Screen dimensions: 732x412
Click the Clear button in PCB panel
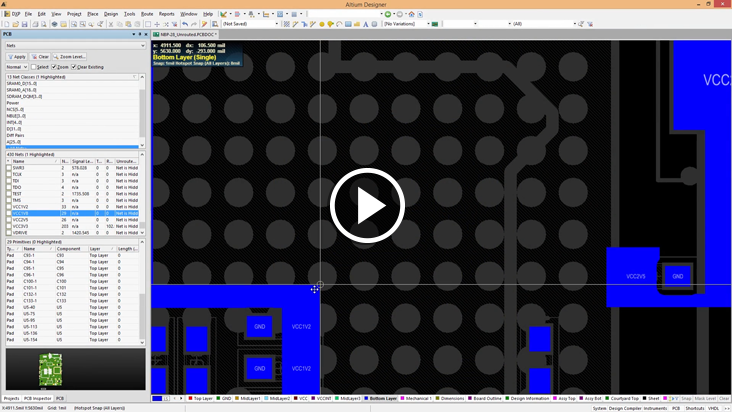click(40, 57)
